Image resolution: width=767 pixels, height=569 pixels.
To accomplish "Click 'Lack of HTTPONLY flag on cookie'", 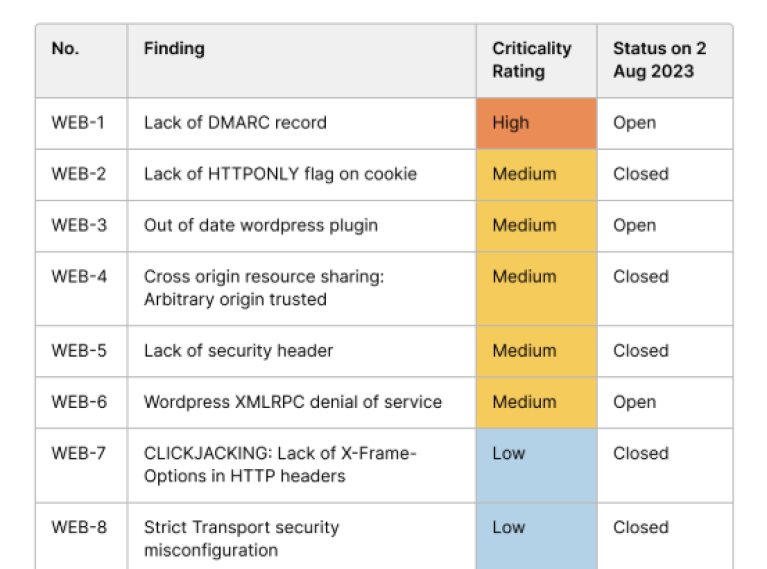I will [280, 174].
